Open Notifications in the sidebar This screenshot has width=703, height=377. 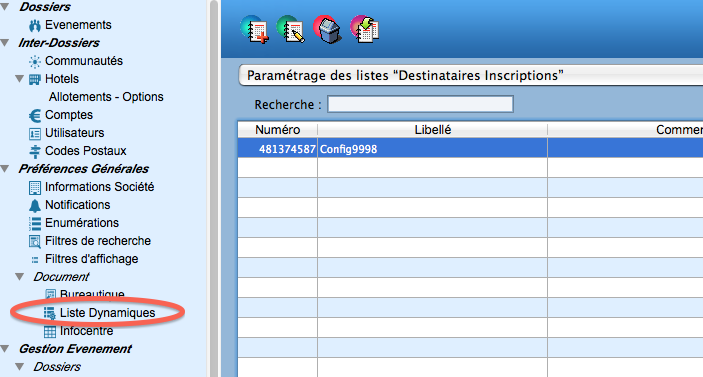[x=78, y=205]
